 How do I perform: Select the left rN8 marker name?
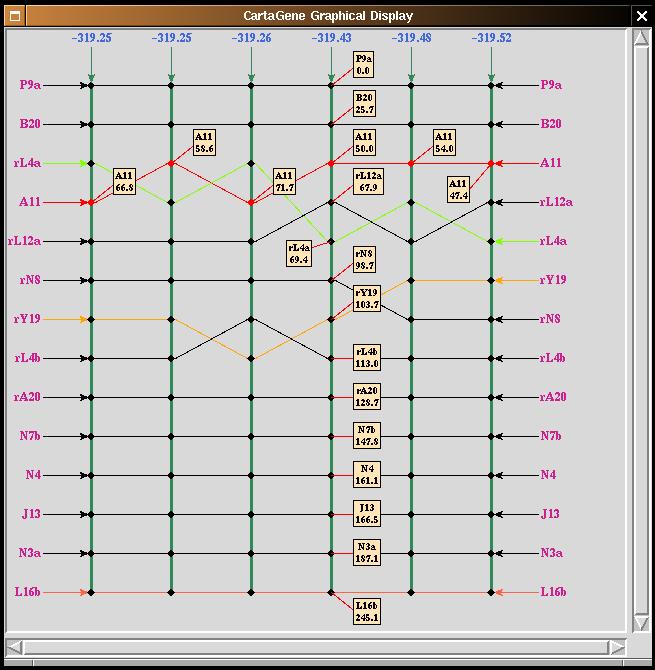click(30, 279)
